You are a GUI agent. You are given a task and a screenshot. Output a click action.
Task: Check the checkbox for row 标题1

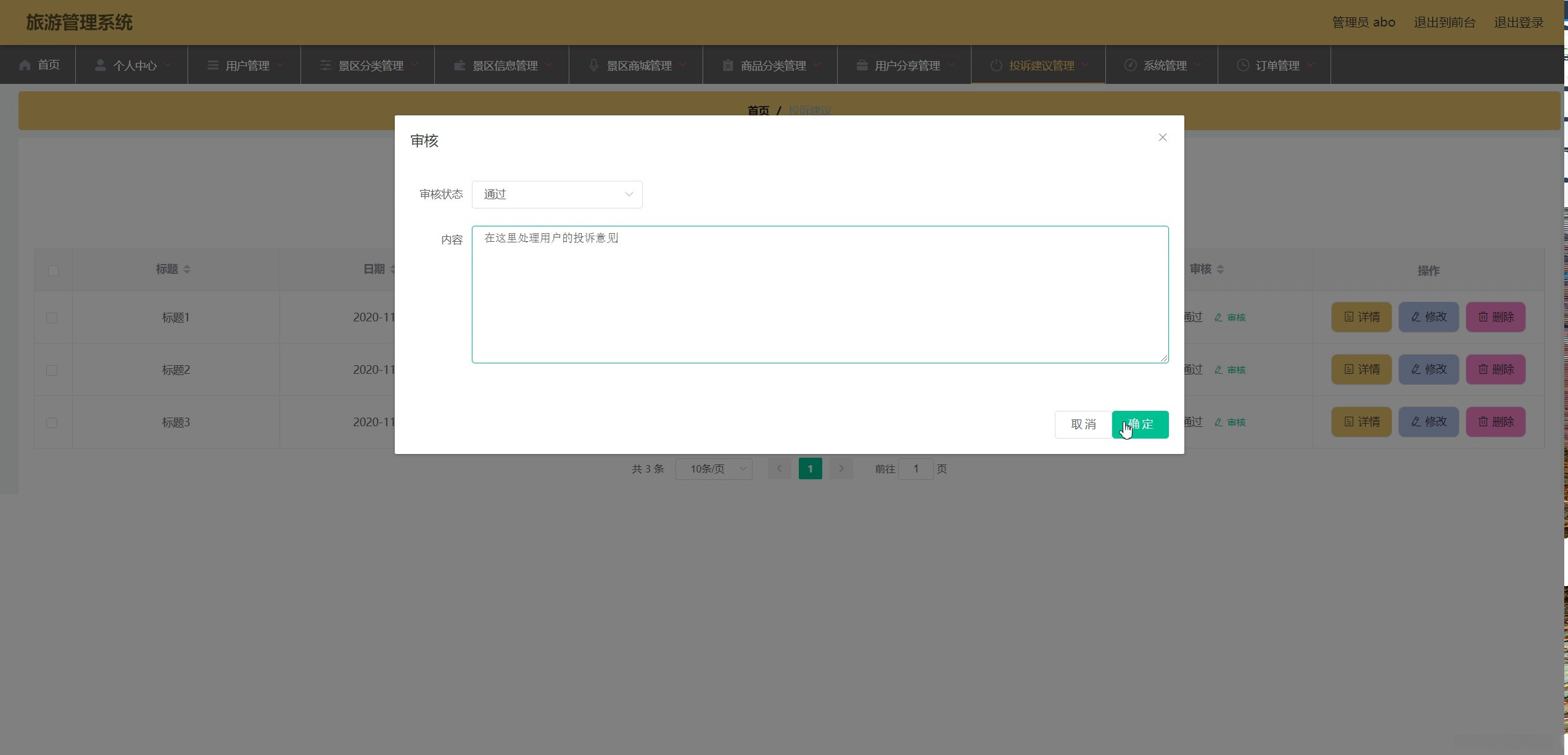point(52,318)
